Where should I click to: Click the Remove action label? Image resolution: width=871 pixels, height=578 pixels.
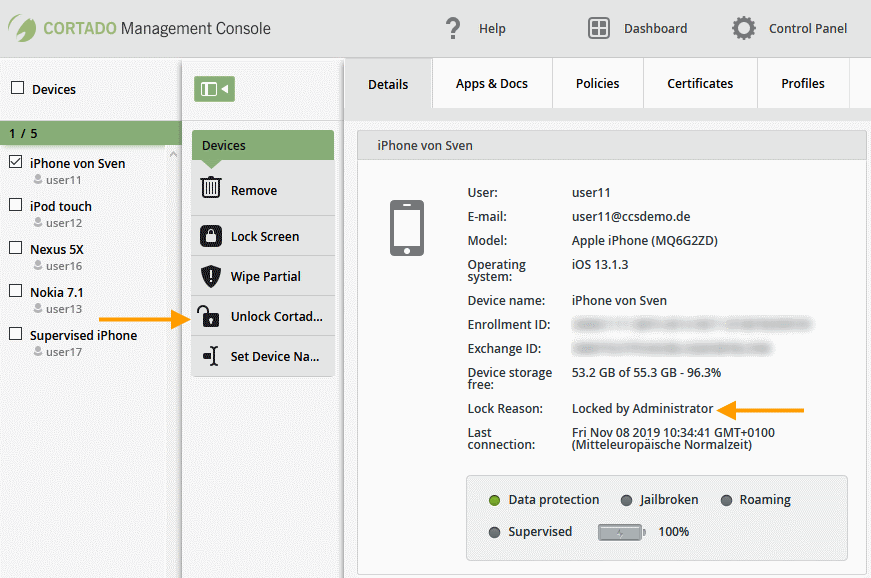click(x=254, y=190)
